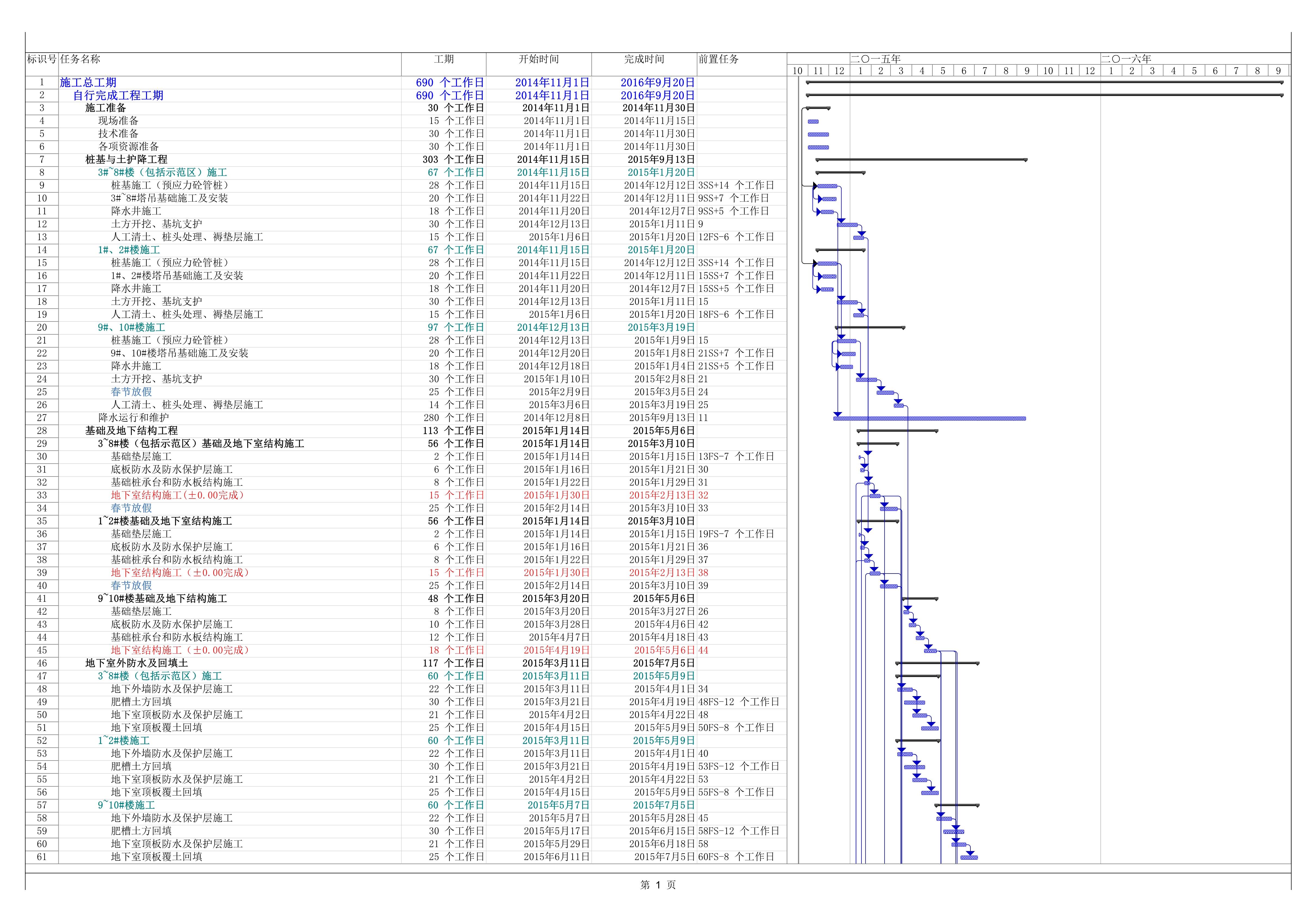Image resolution: width=1316 pixels, height=922 pixels.
Task: Click the 标识号 column header
Action: pos(41,59)
